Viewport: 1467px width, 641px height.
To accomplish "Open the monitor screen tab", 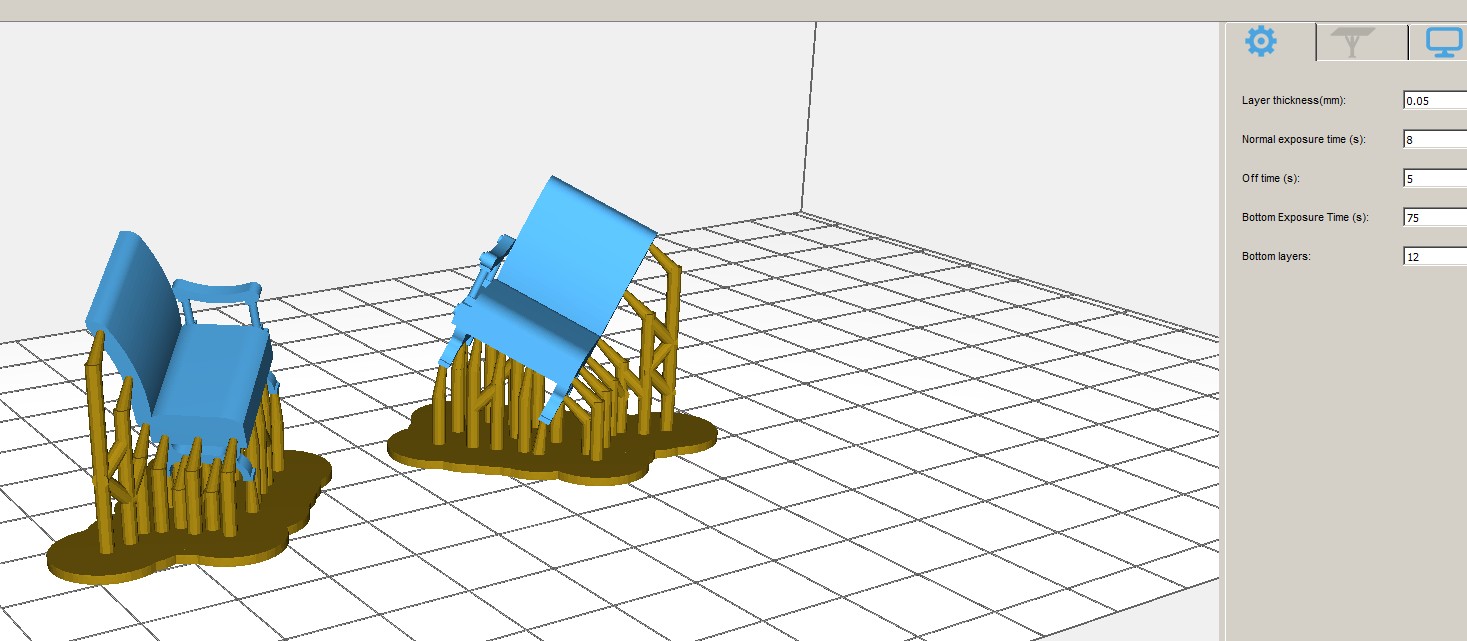I will click(1442, 42).
